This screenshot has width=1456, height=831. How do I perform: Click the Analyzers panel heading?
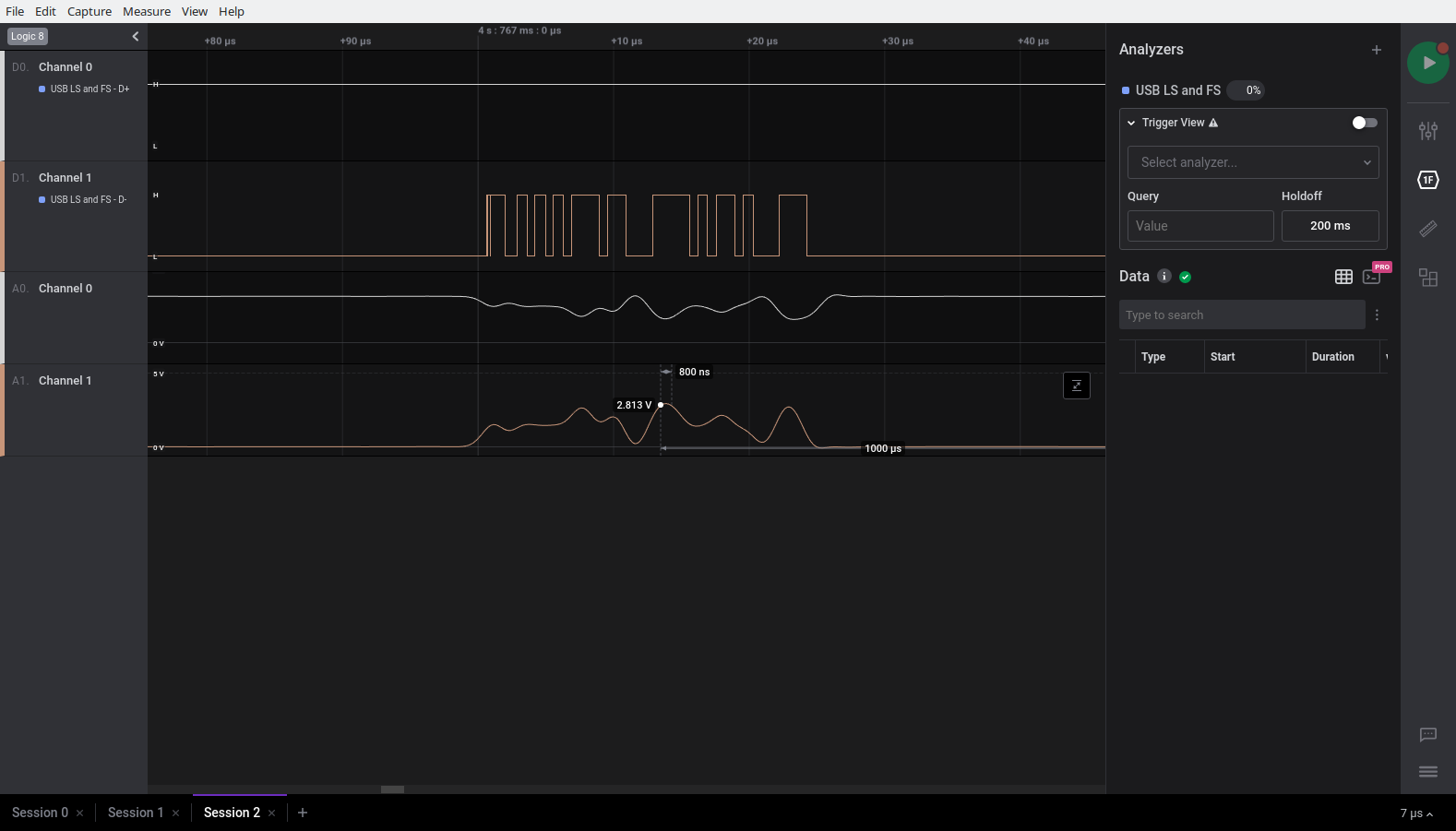coord(1152,50)
